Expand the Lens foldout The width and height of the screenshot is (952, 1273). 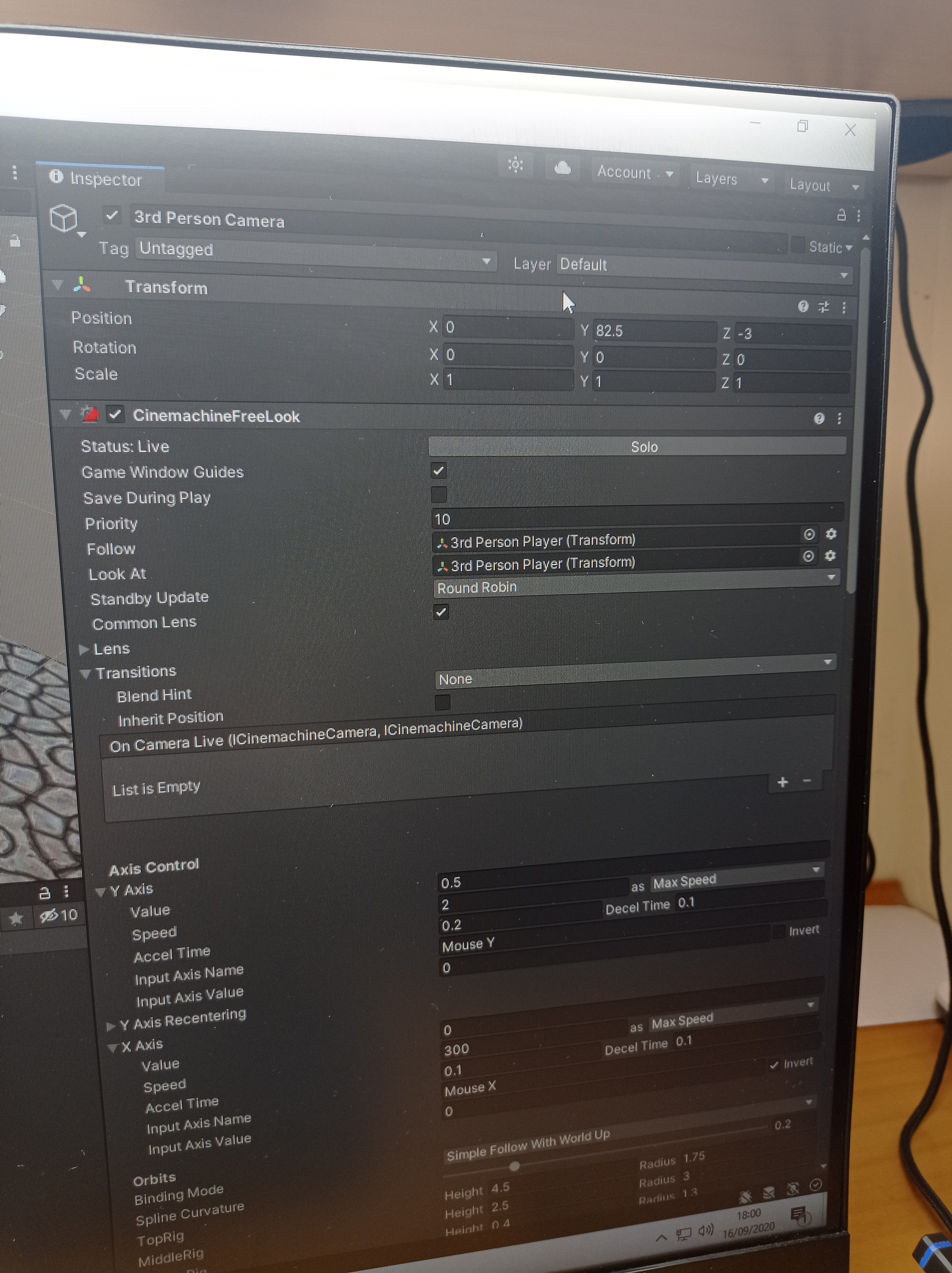point(84,649)
